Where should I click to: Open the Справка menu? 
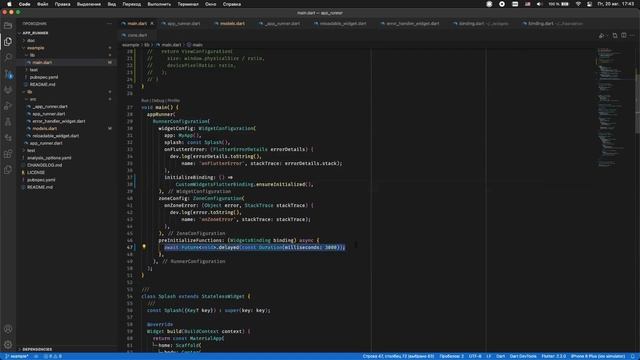tap(232, 4)
